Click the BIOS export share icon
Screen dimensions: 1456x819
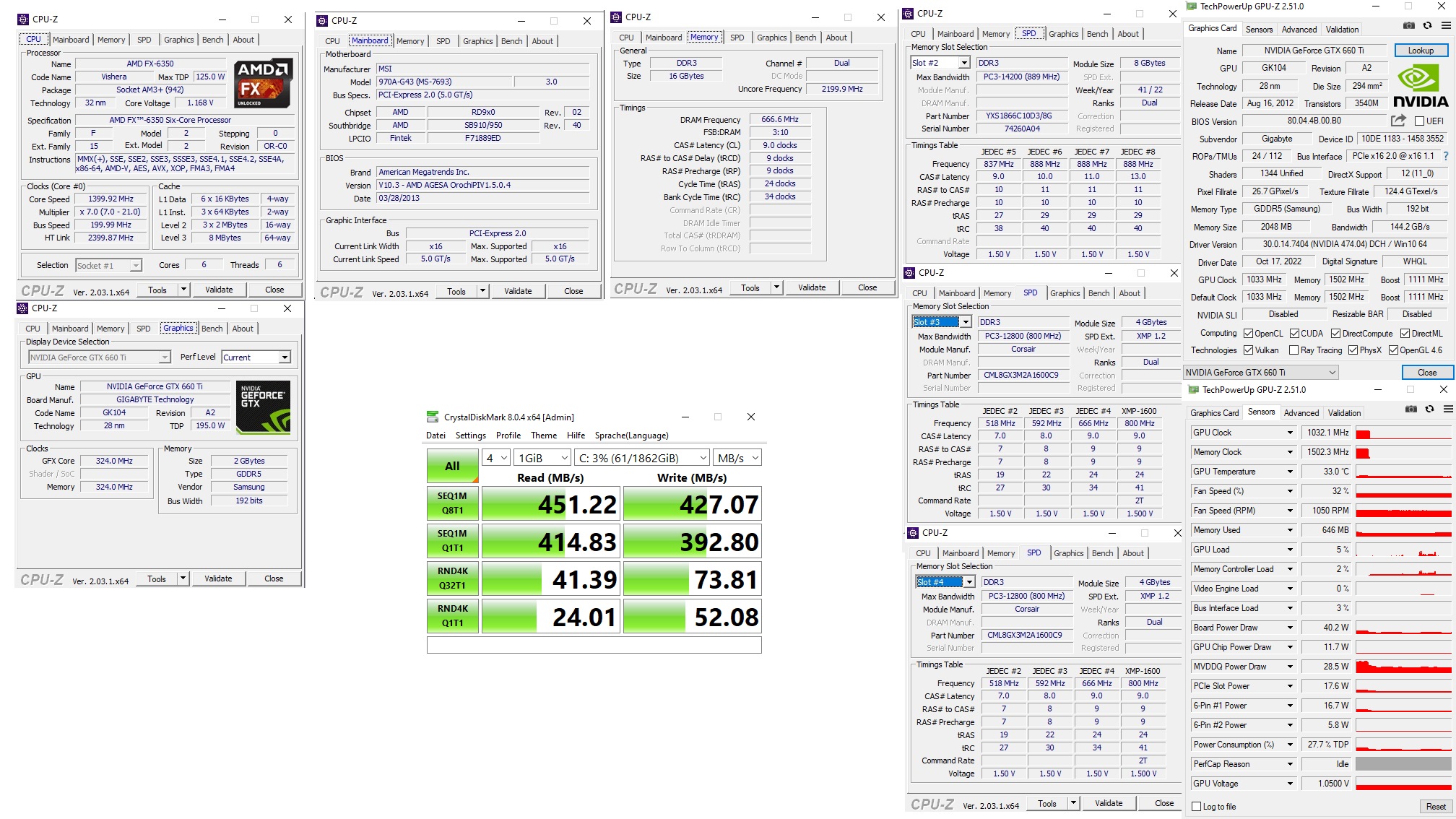(1399, 121)
